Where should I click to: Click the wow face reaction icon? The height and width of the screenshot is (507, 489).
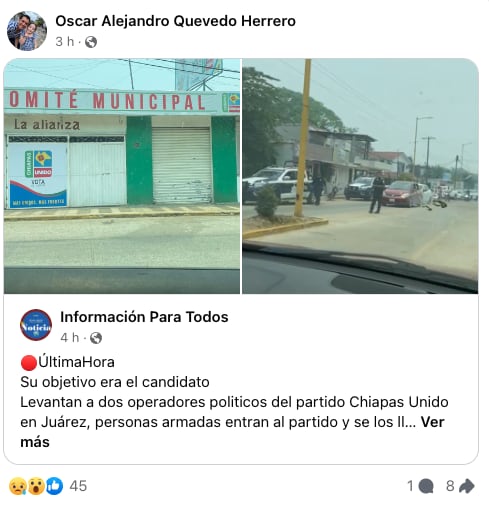click(x=36, y=486)
